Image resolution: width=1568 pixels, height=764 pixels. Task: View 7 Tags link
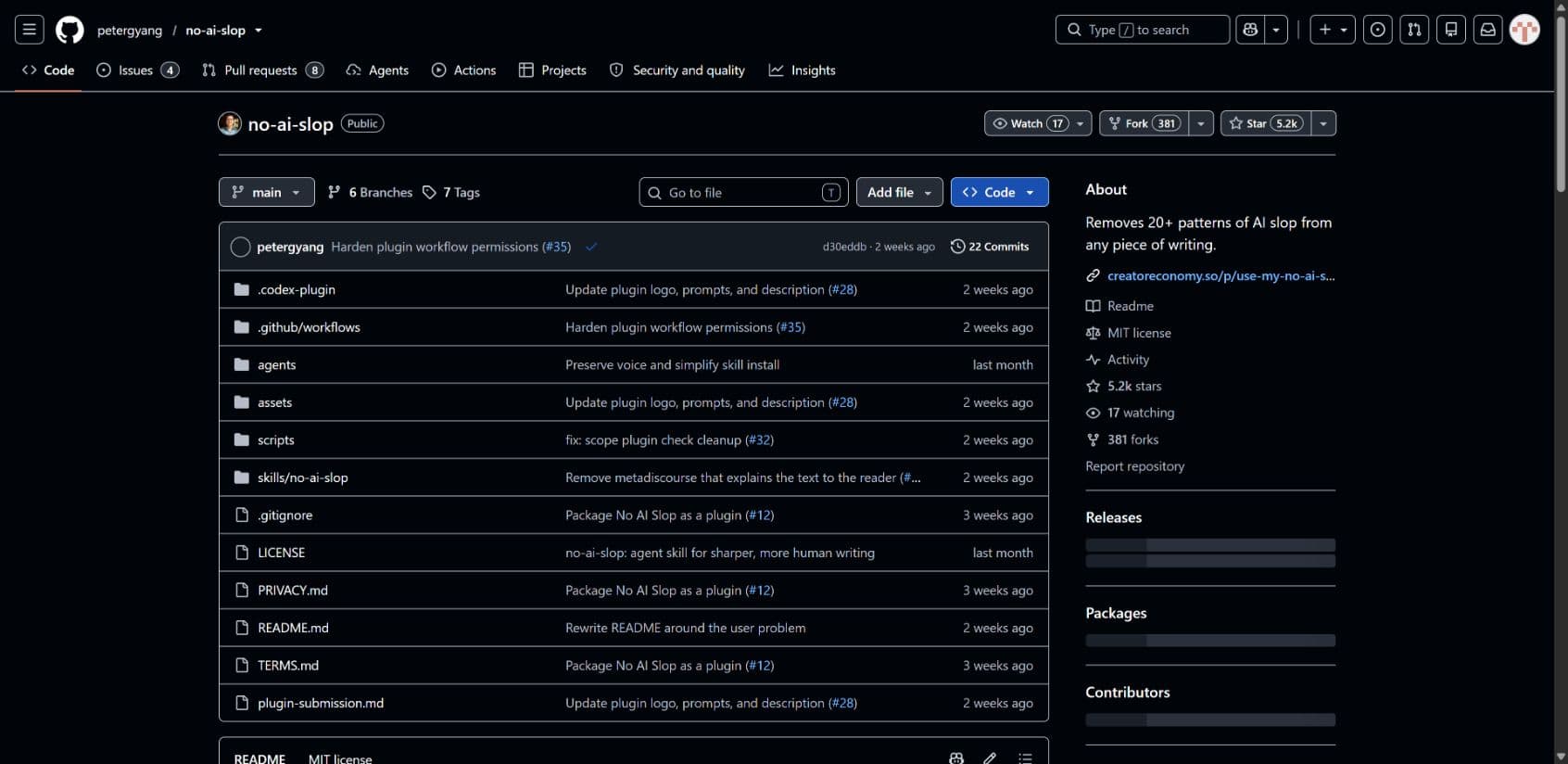coord(451,192)
